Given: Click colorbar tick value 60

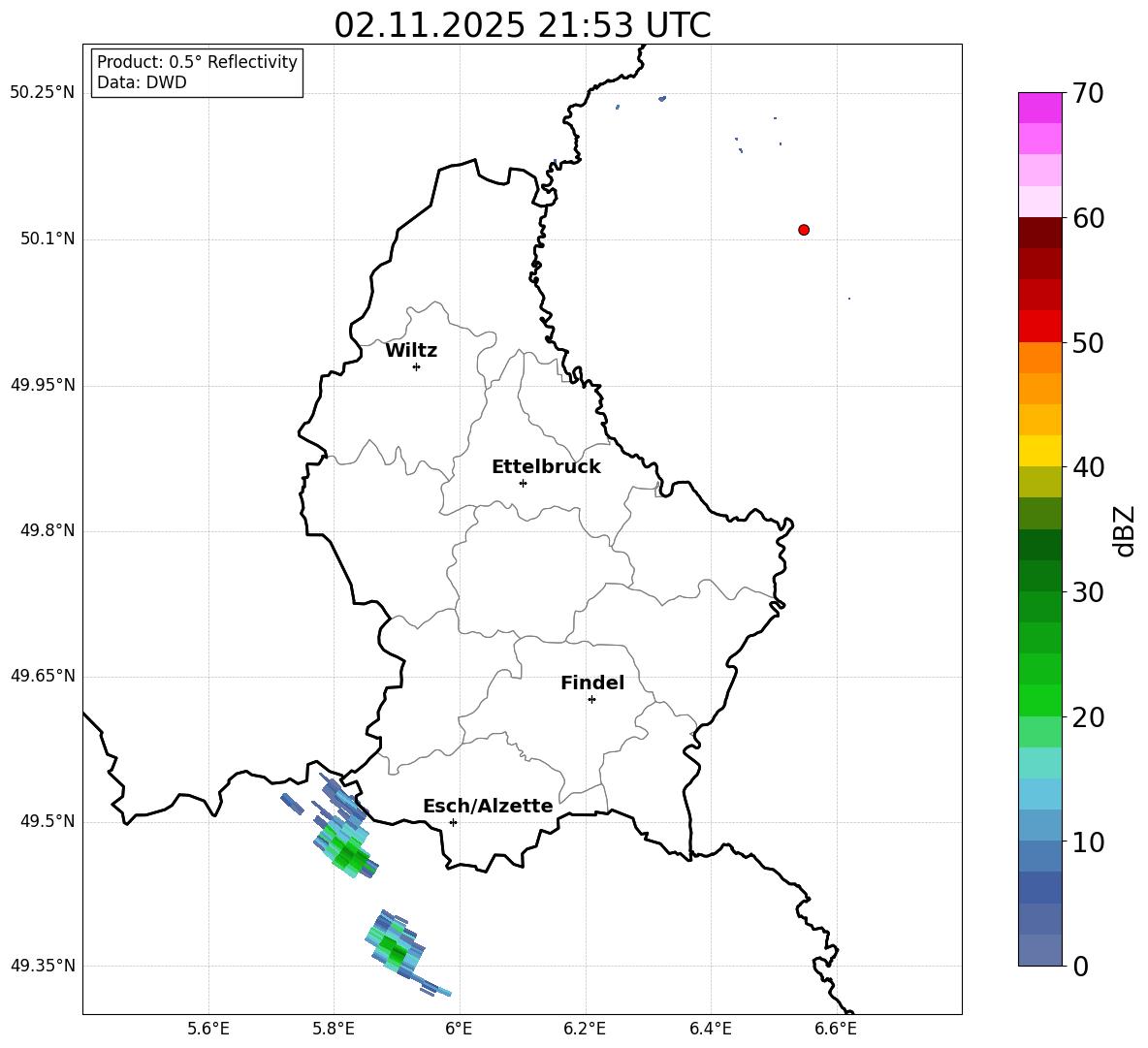Looking at the screenshot, I should click(x=1088, y=218).
